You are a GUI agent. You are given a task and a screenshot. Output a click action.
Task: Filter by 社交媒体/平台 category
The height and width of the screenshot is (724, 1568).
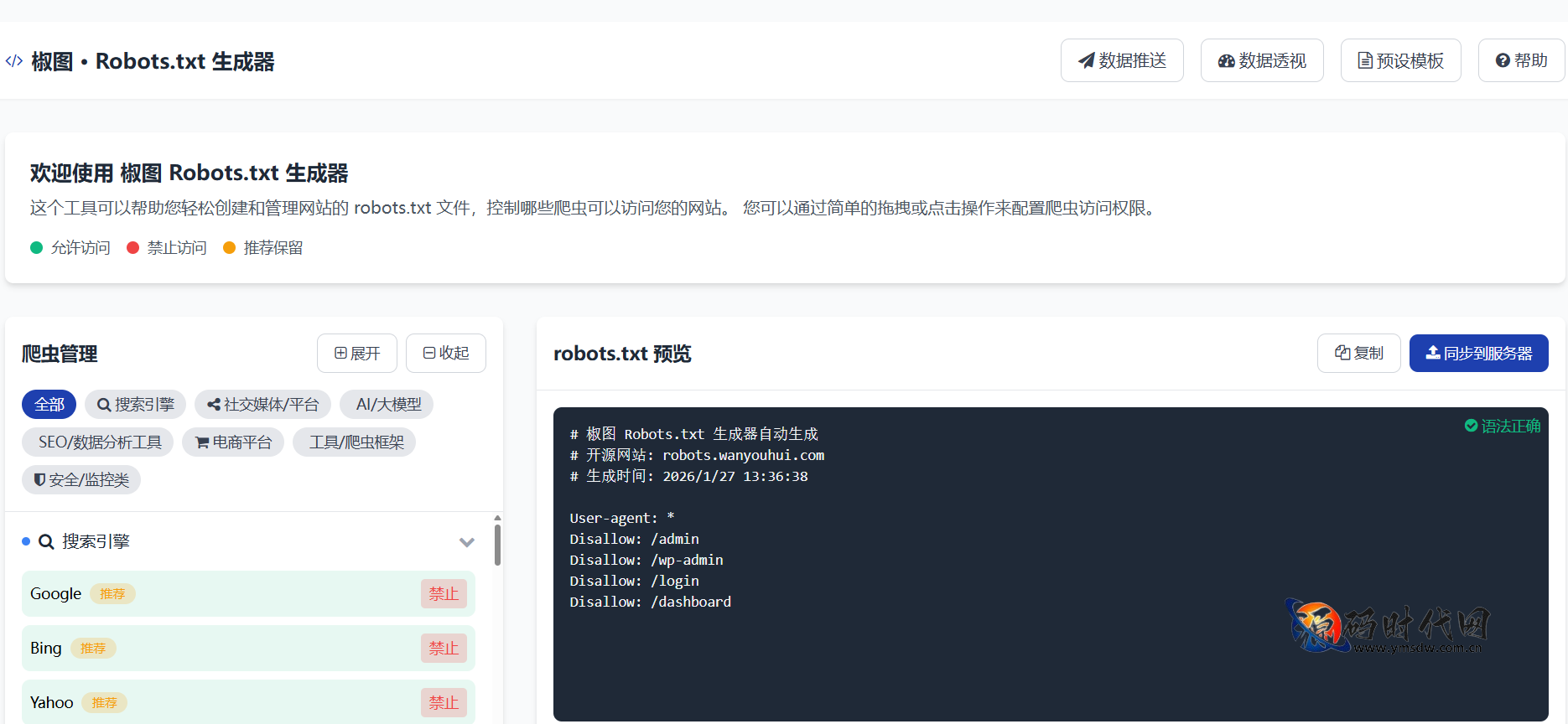point(262,405)
